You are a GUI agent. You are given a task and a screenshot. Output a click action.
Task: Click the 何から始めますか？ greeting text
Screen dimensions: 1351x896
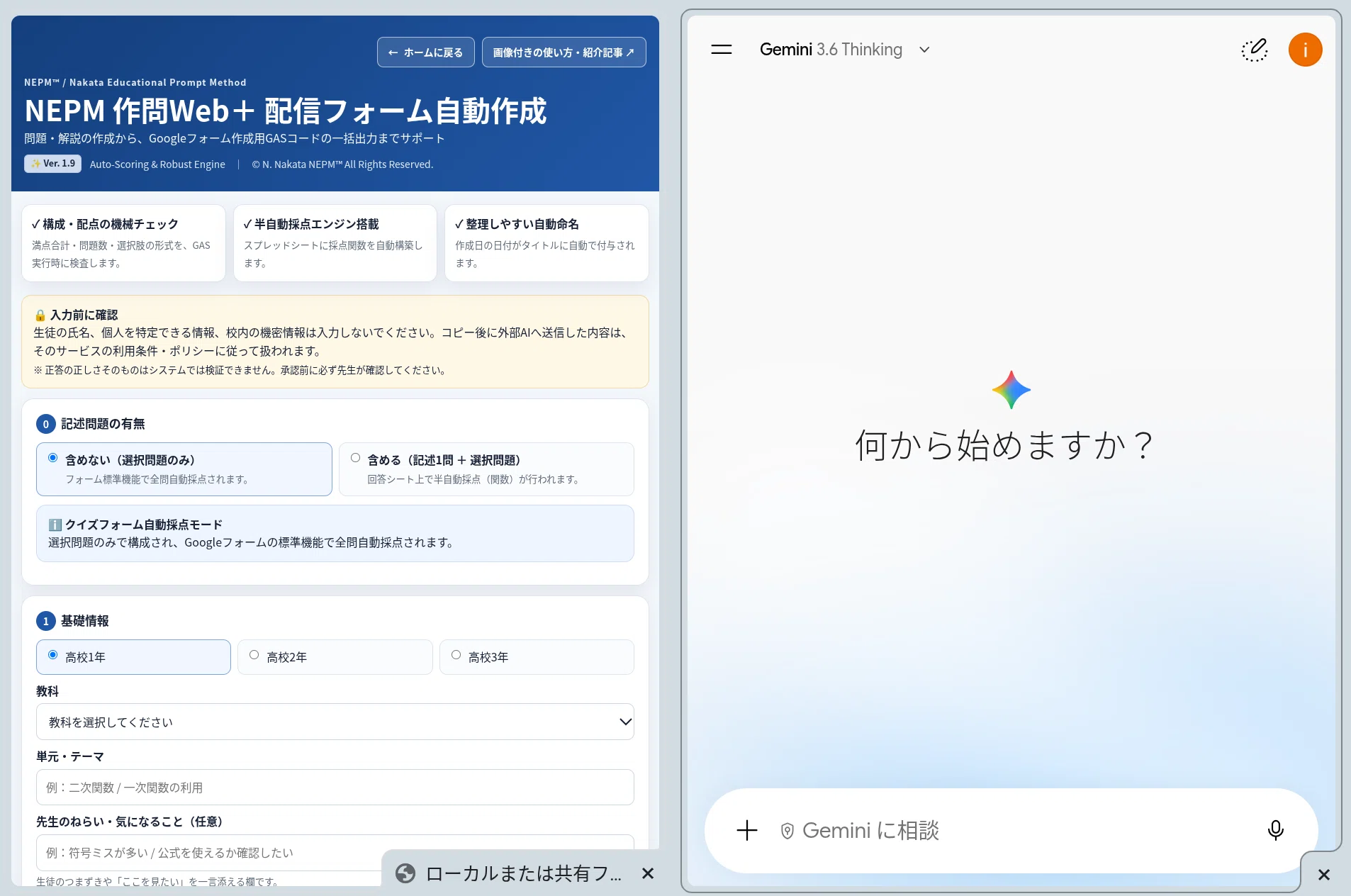pyautogui.click(x=1004, y=445)
